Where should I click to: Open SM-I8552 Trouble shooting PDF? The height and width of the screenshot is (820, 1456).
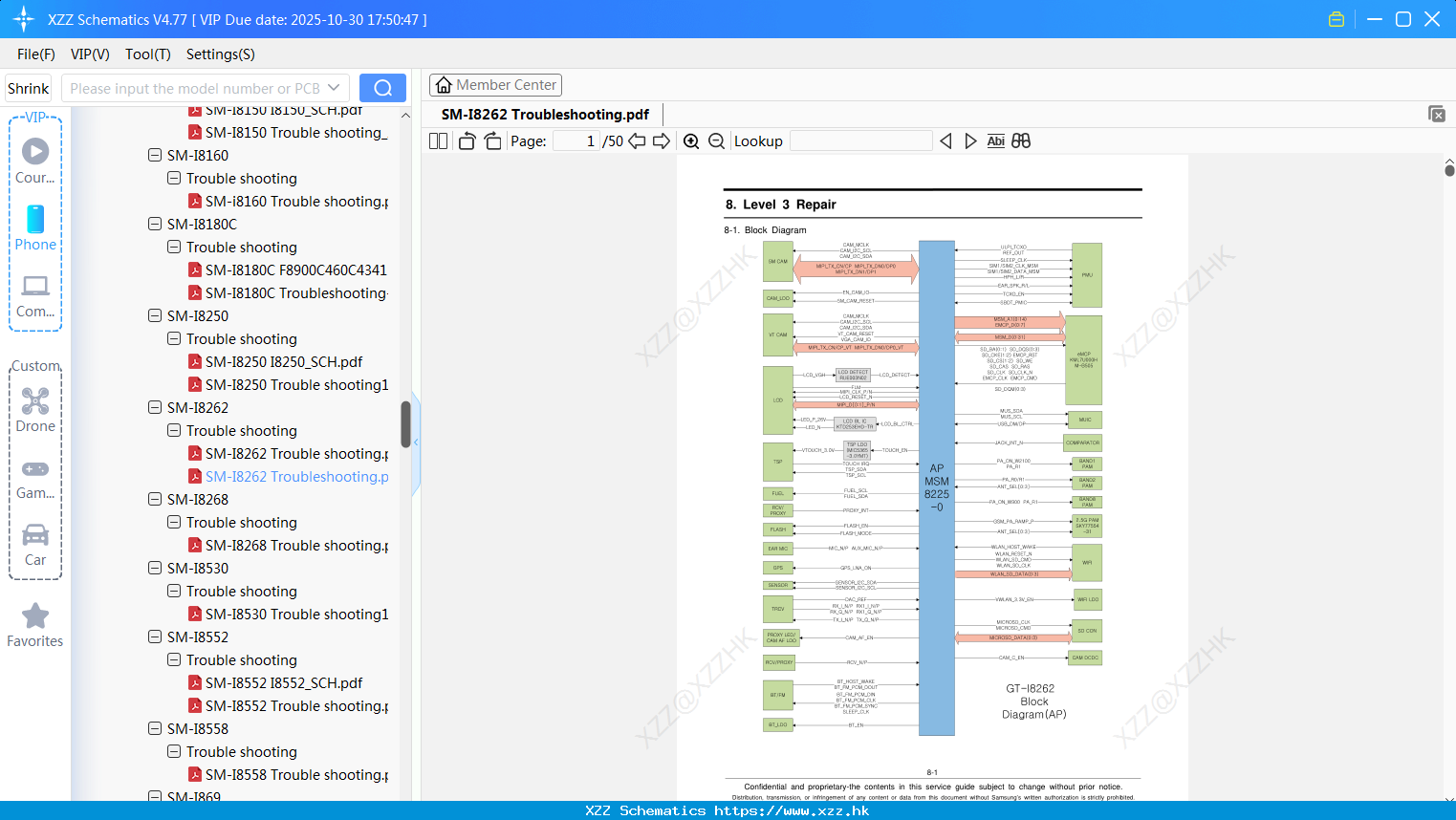288,705
